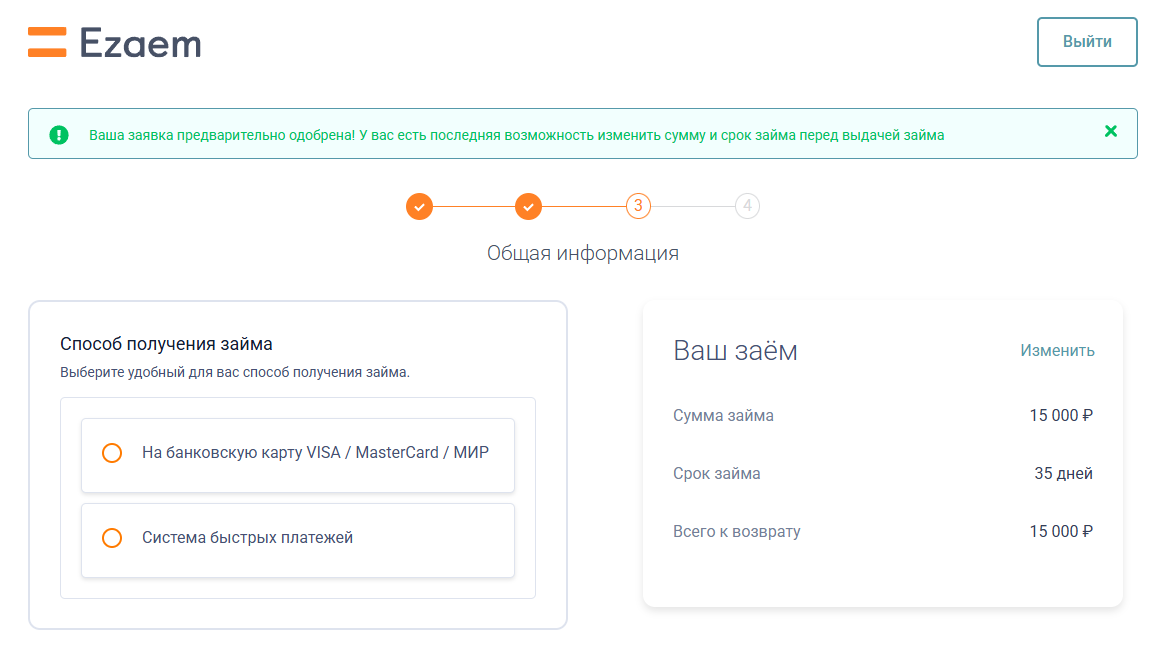Click the На банковскую карту option card
Screen dimensions: 1150x649
coord(298,455)
